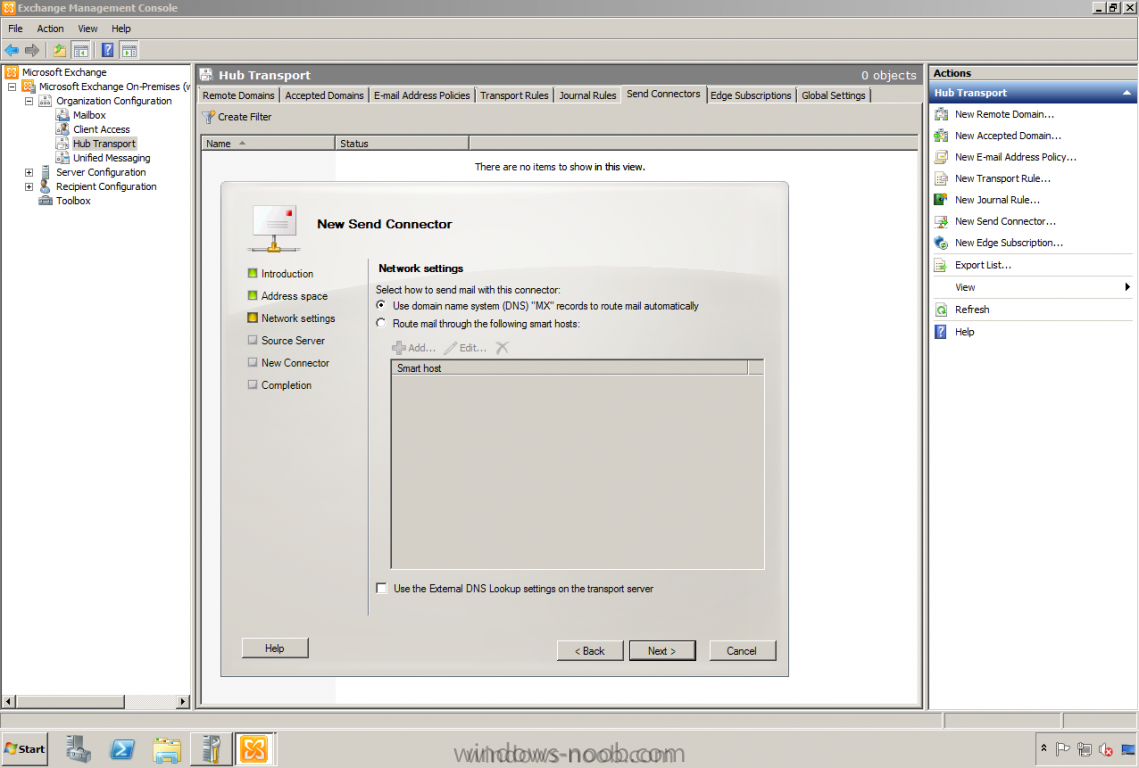
Task: Select the Hub Transport tree node
Action: pos(104,144)
